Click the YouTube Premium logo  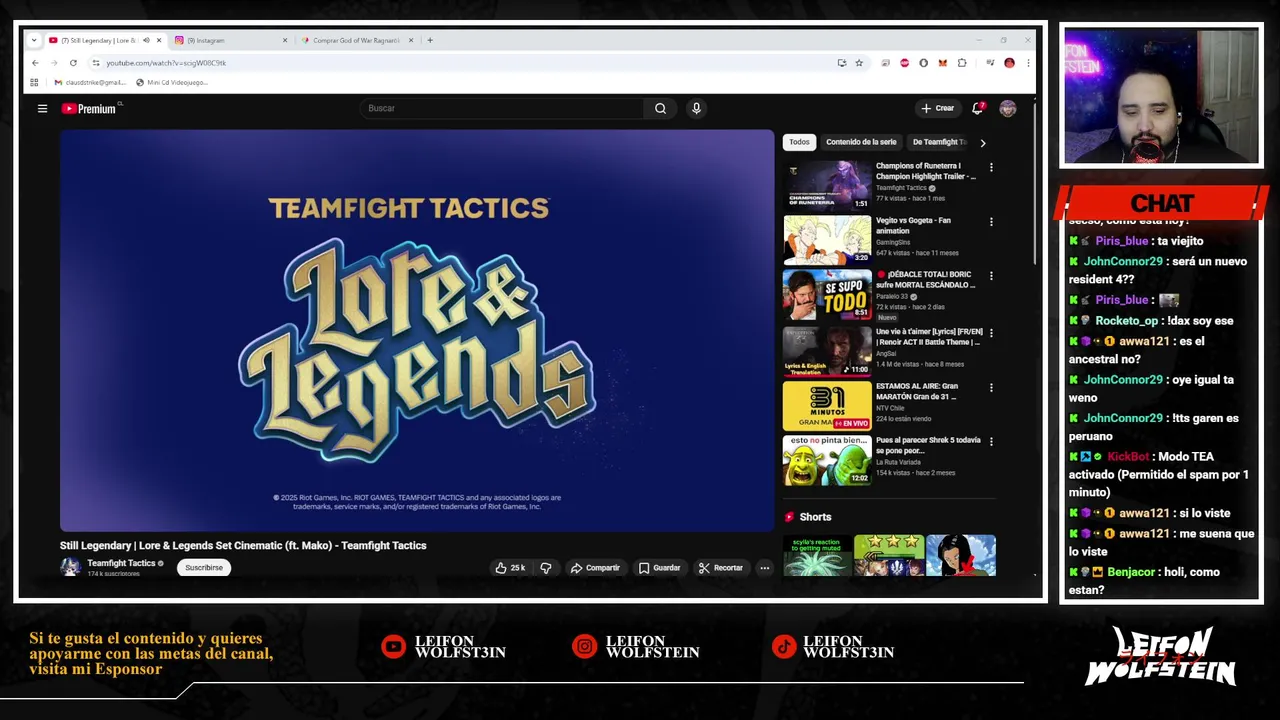[90, 108]
